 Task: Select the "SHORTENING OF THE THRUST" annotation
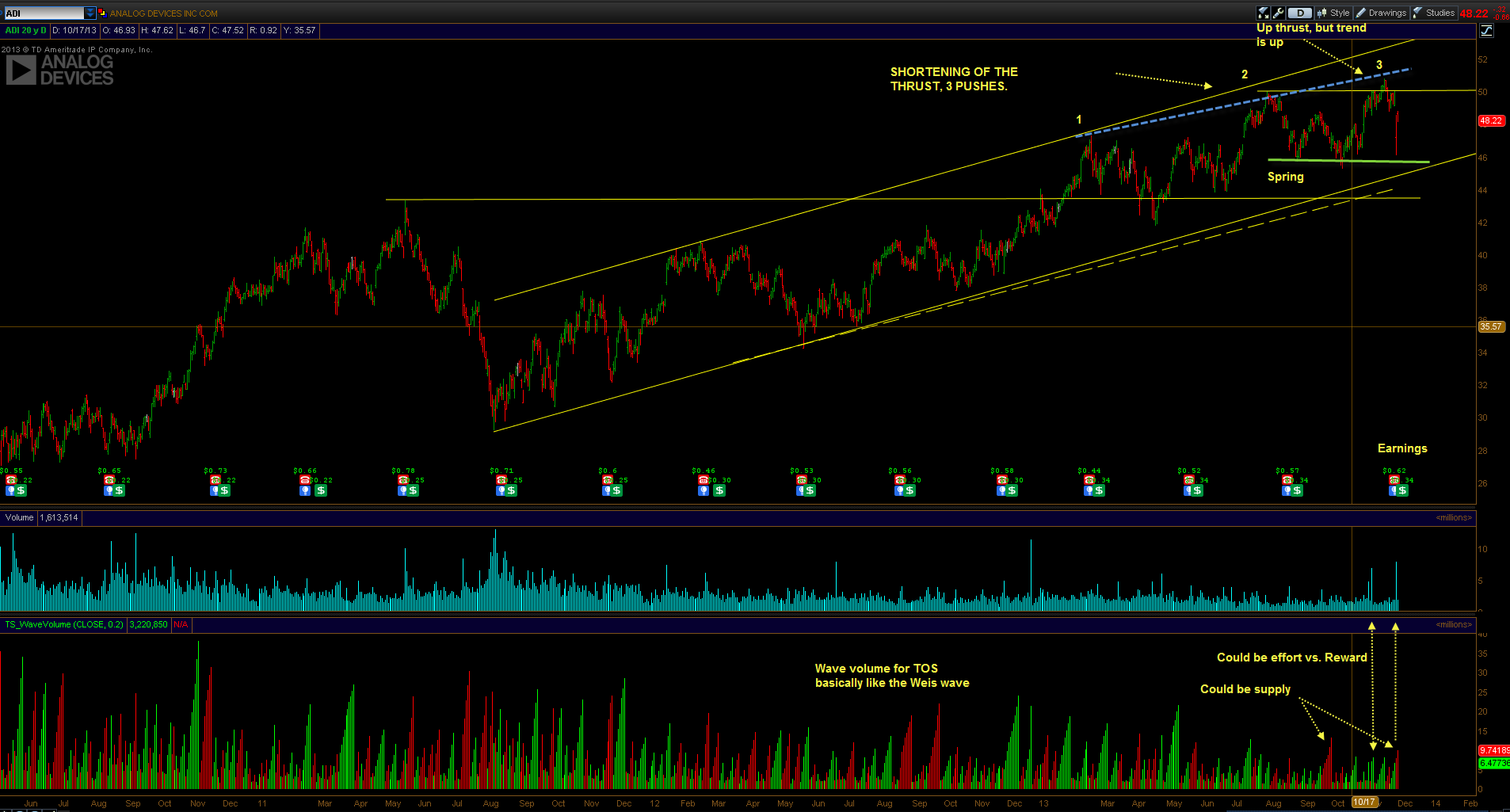coord(954,78)
